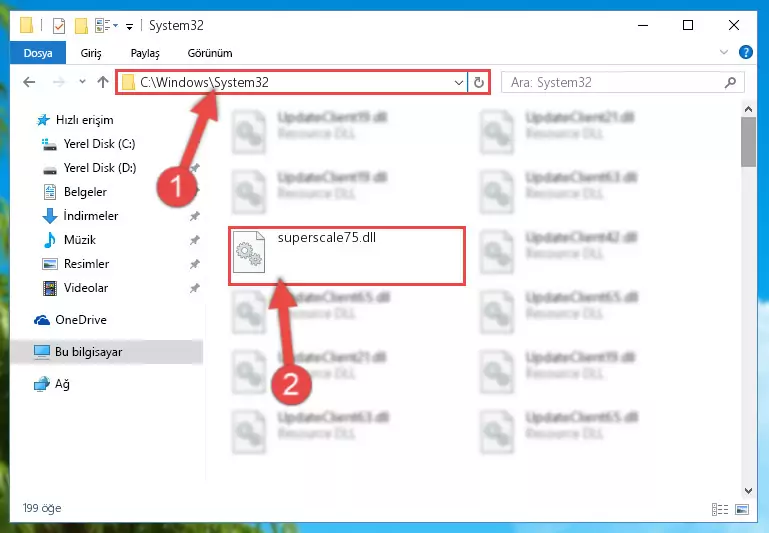Switch to large icons view in status bar
The image size is (769, 533).
point(742,509)
